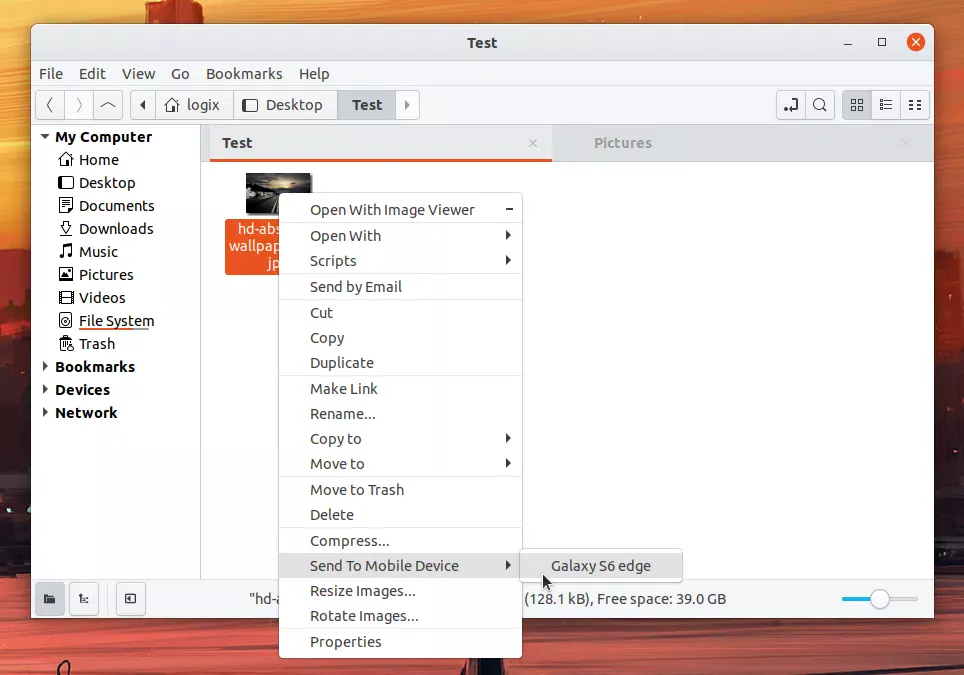Hide the sidebar using status bar button
Image resolution: width=964 pixels, height=675 pixels.
pyautogui.click(x=130, y=599)
